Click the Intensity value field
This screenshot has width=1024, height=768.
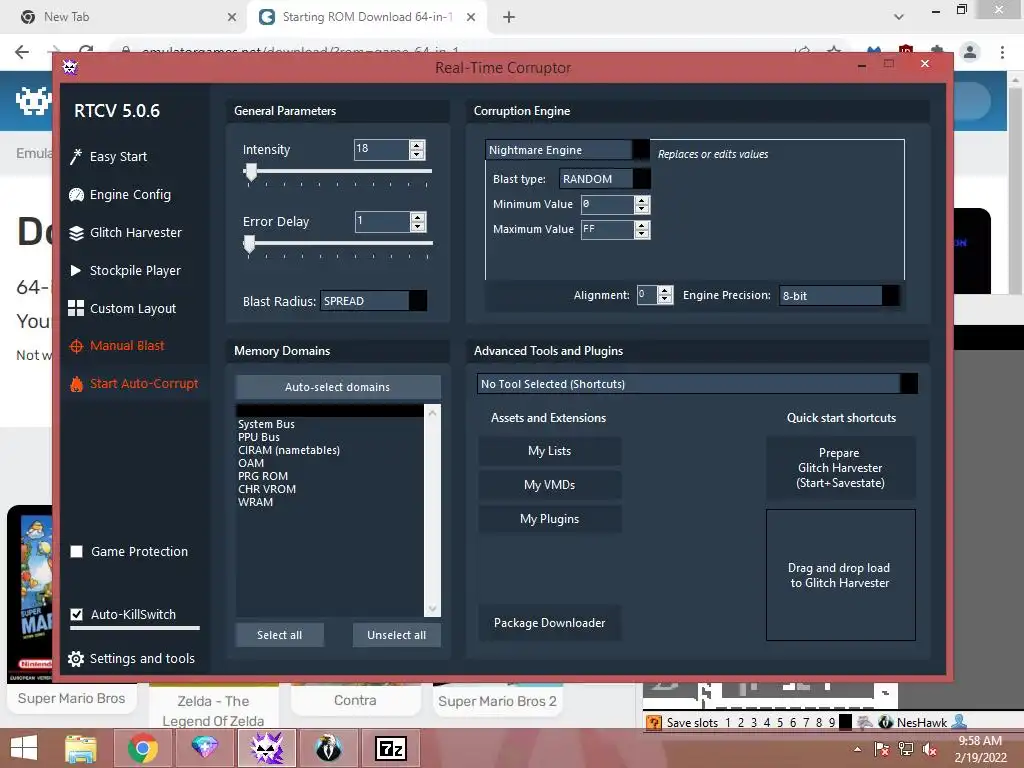(x=381, y=150)
